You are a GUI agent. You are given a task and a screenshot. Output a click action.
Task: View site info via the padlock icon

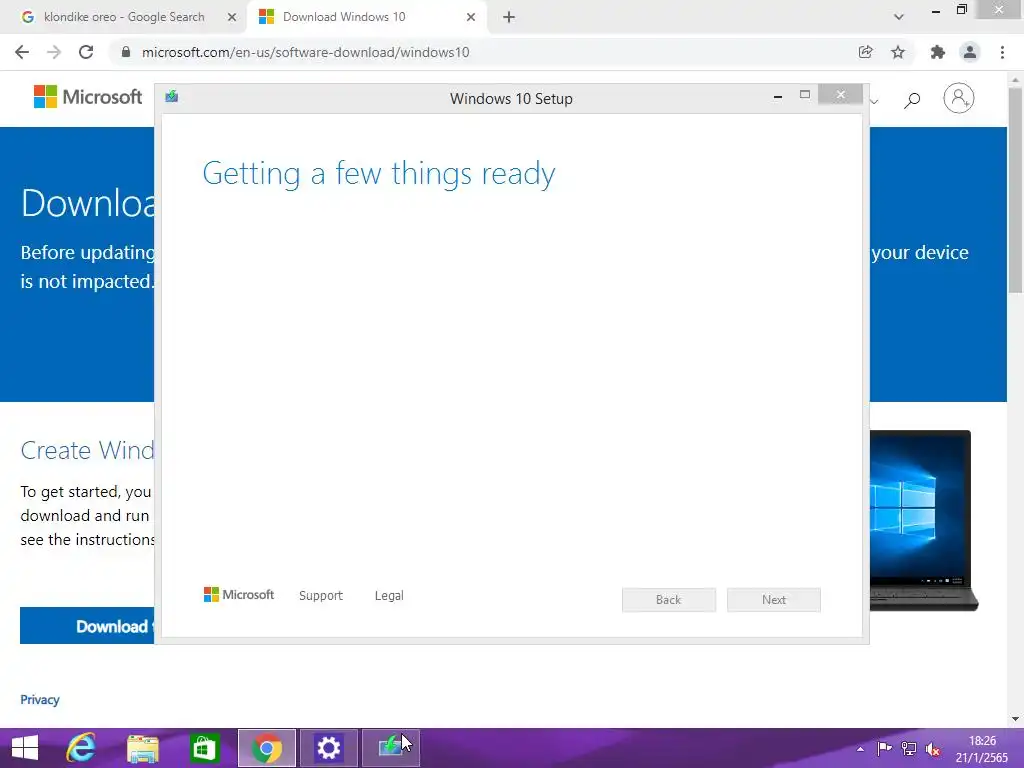coord(125,52)
